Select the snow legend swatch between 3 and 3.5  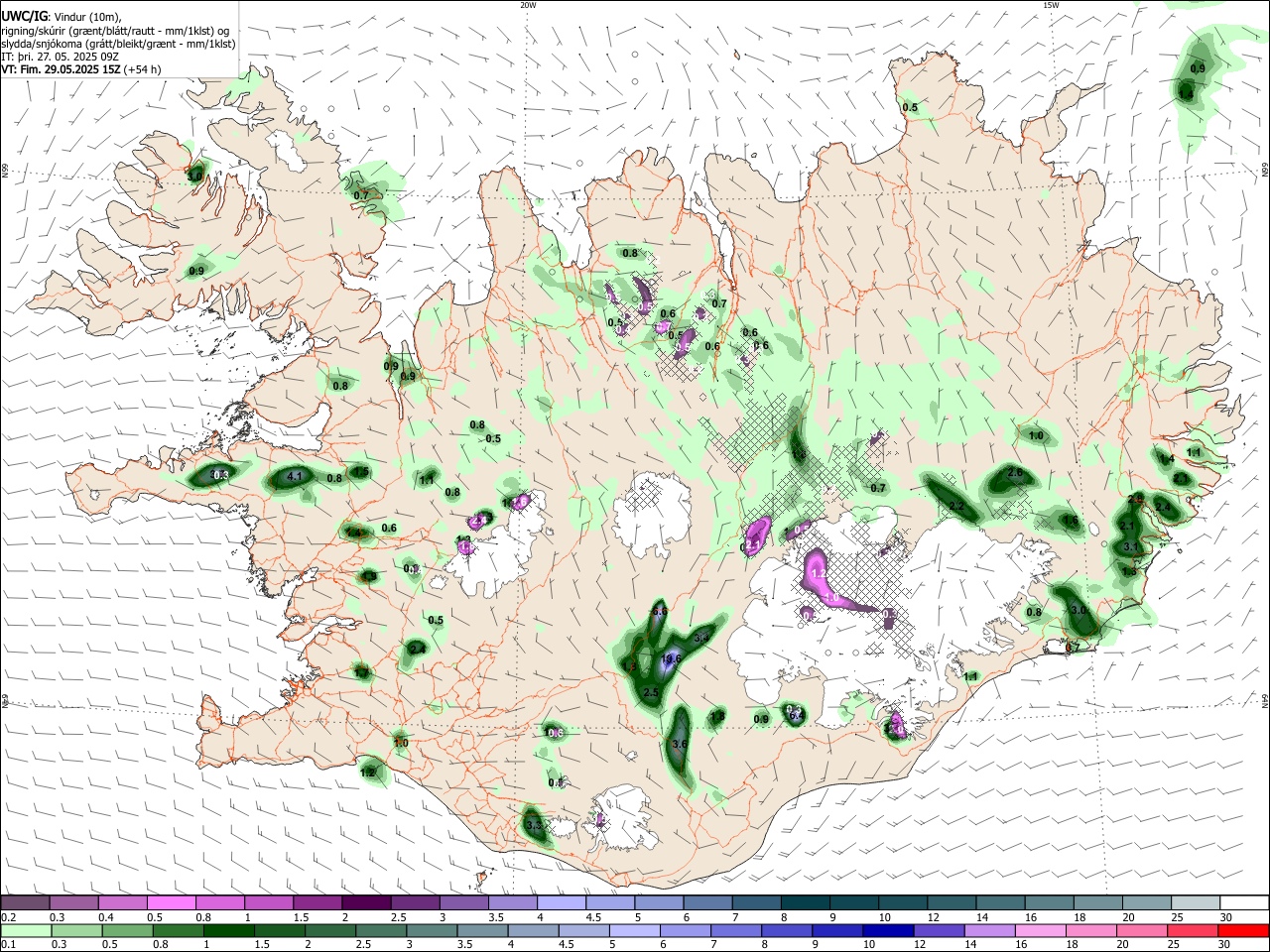463,902
